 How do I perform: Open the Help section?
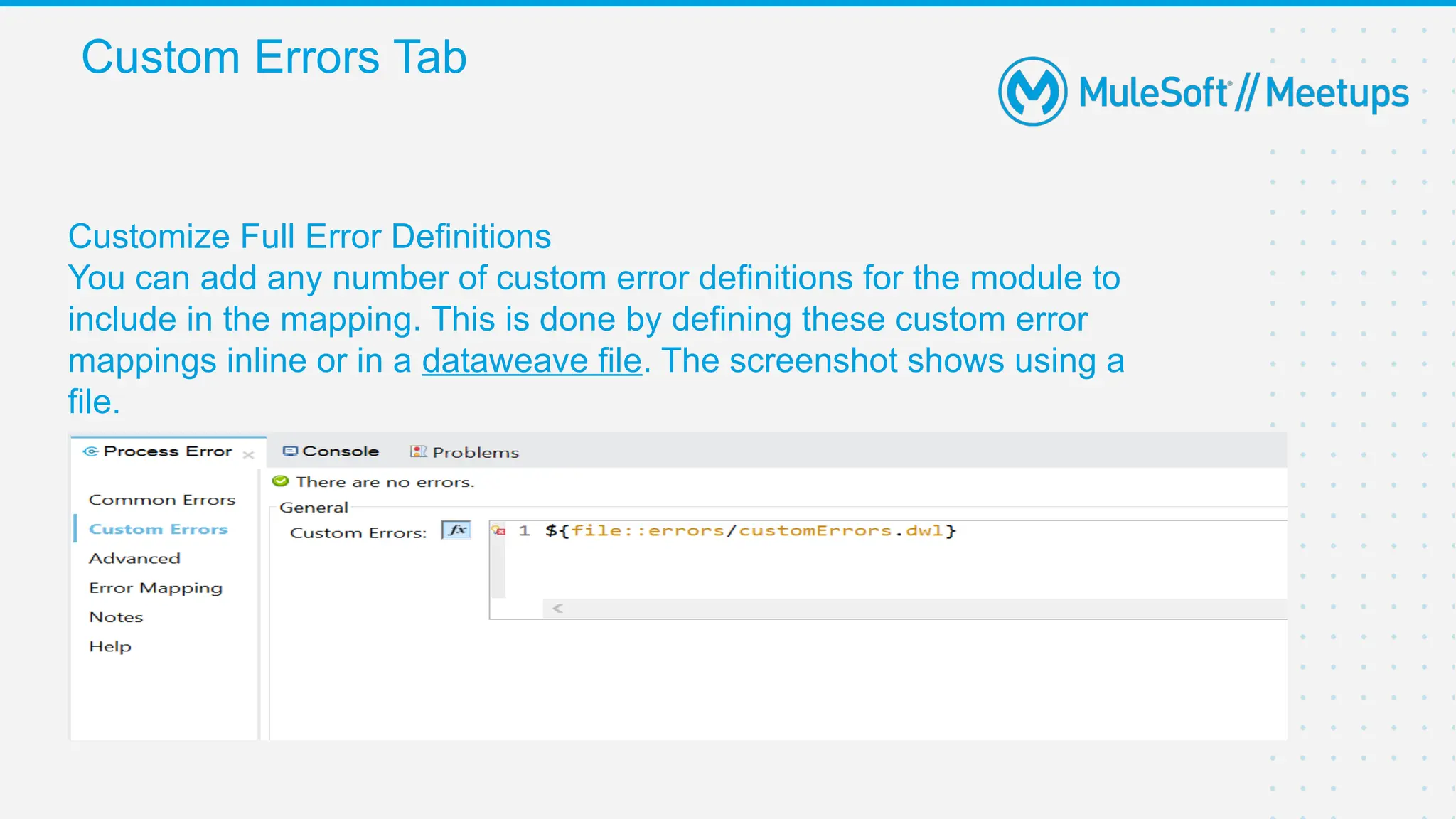[110, 646]
